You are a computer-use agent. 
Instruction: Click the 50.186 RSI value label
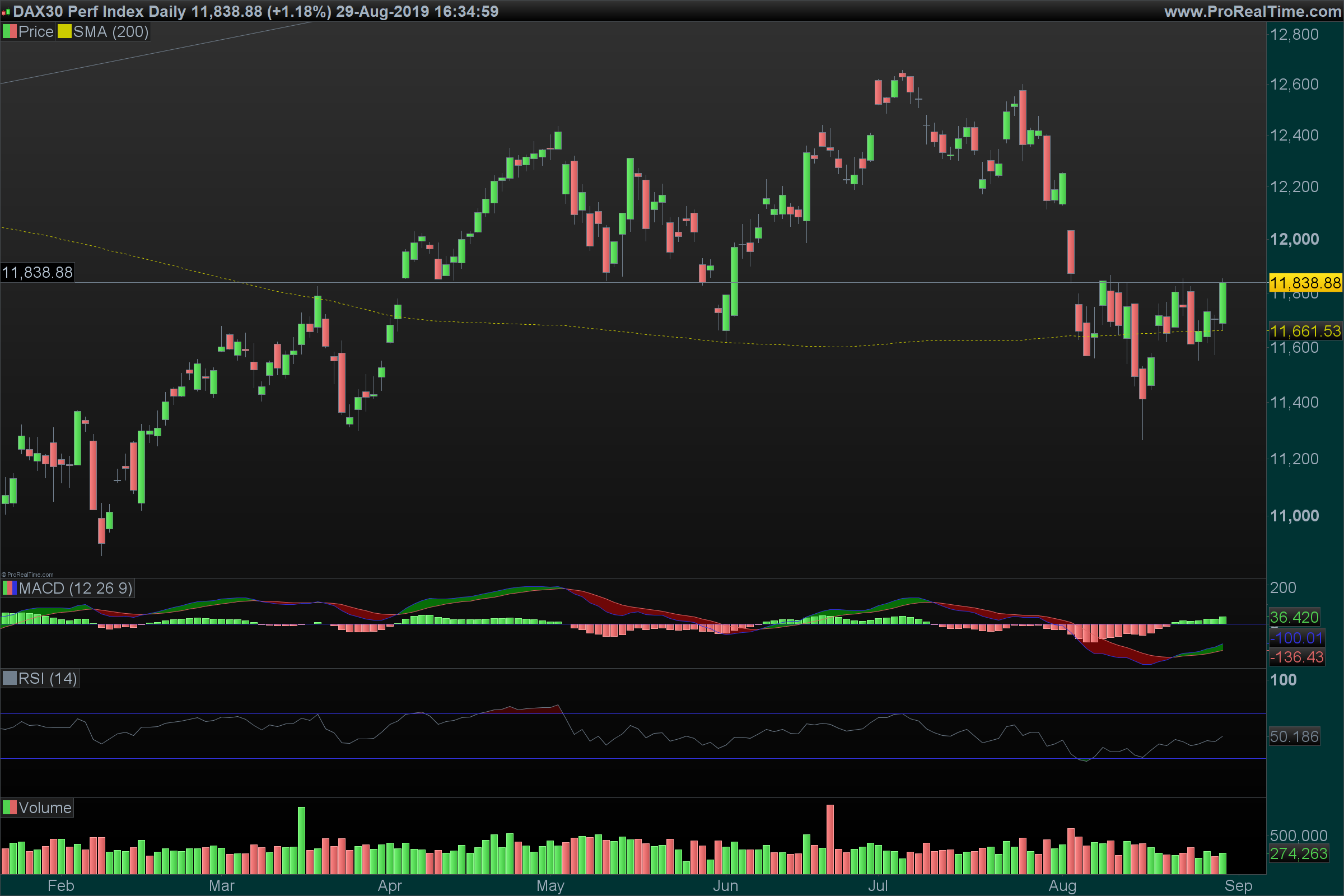coord(1294,736)
